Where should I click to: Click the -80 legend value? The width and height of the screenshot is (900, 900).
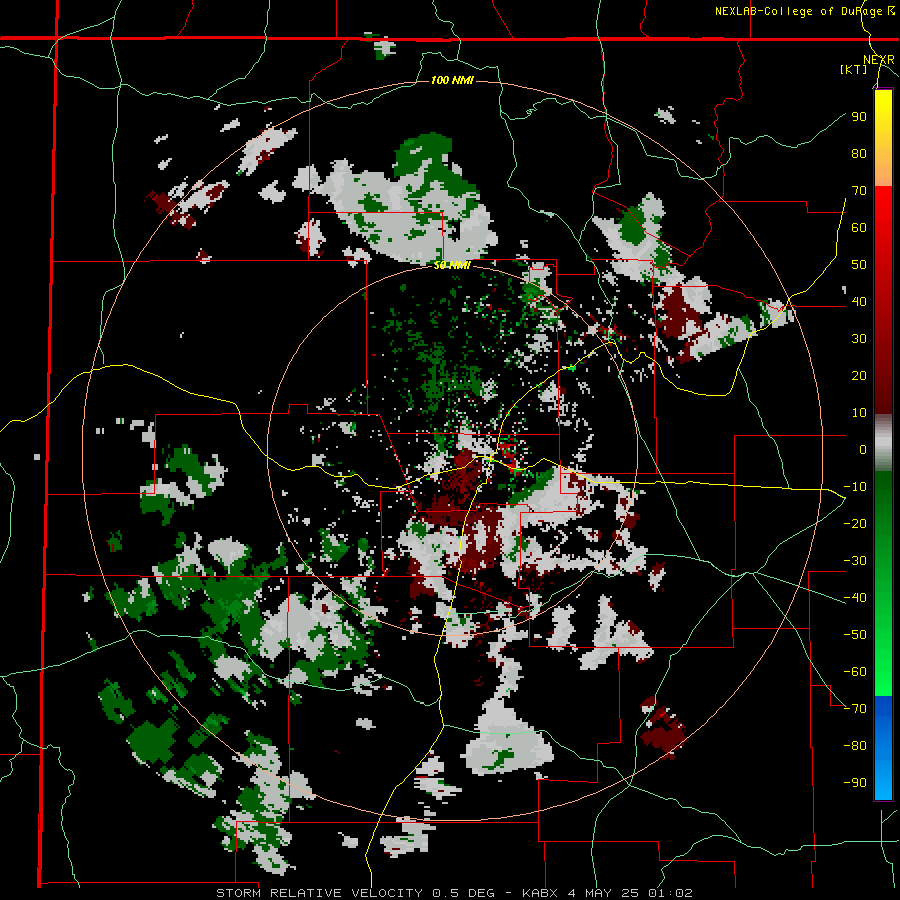[855, 746]
